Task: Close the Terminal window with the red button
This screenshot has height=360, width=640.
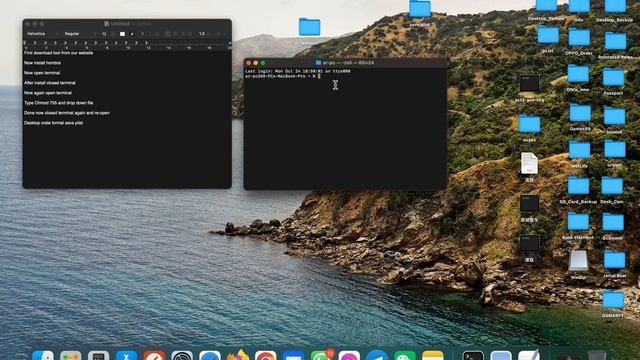Action: coord(249,63)
